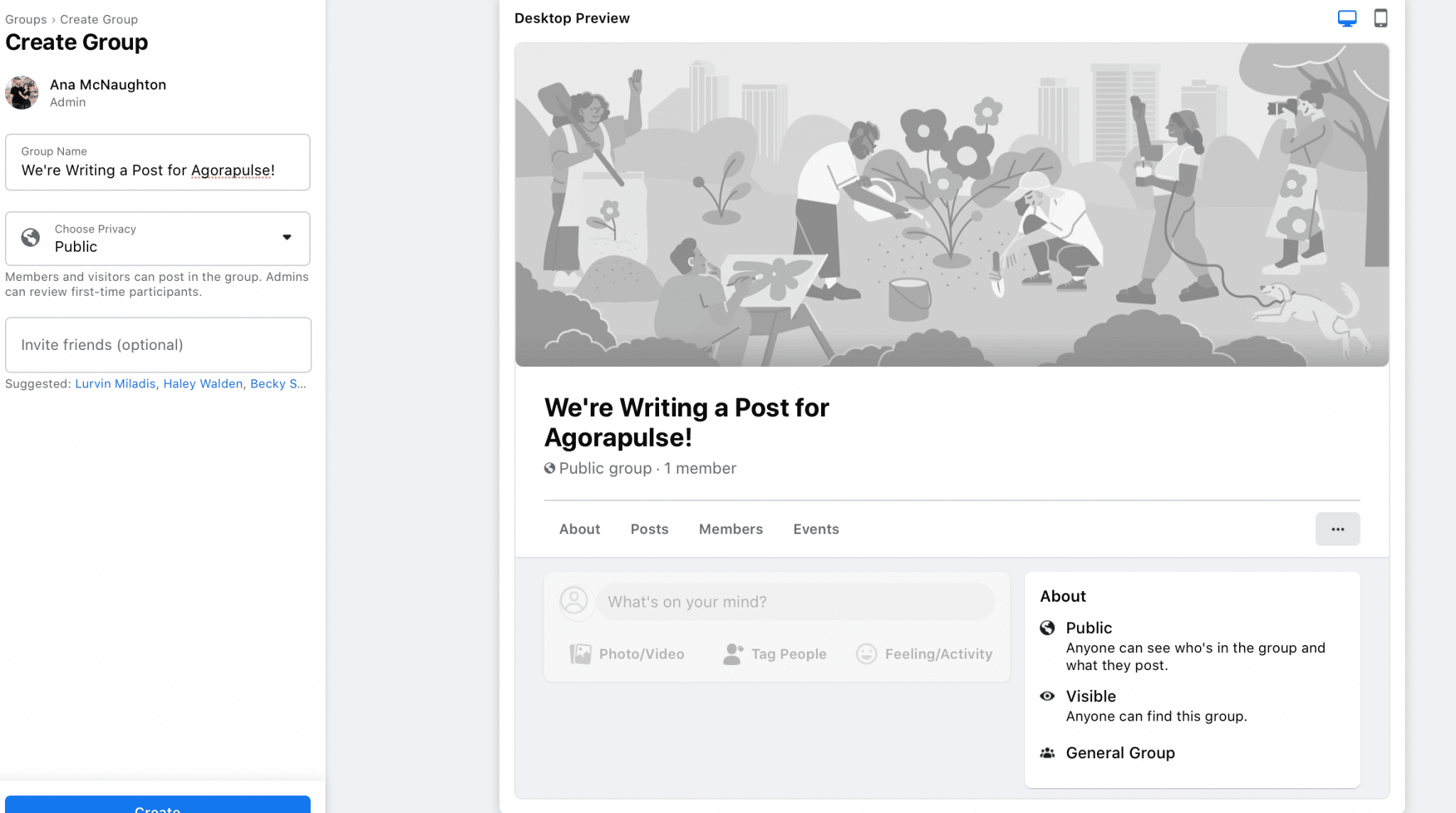Open the three-dots more options menu
The image size is (1456, 813).
coord(1337,529)
